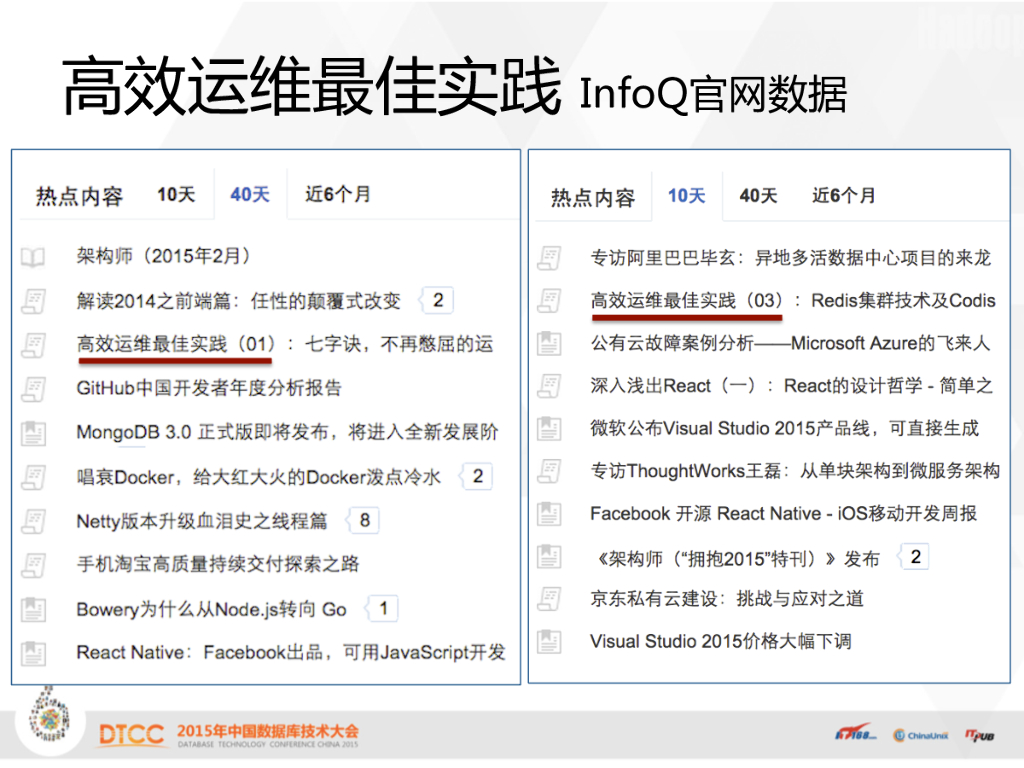Click article icon beside 高效运维最佳实践（03）
The image size is (1024, 768).
(x=549, y=301)
